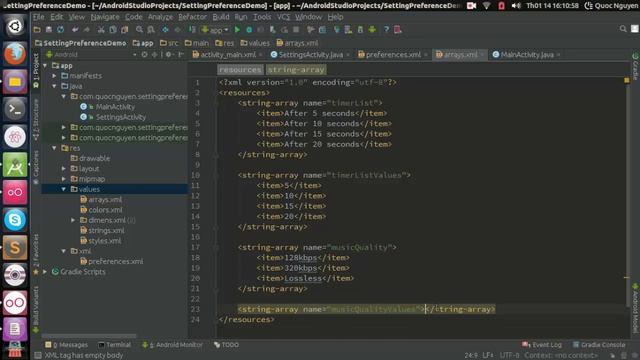Click the Find magnifier icon
The width and height of the screenshot is (640, 360).
click(x=140, y=30)
